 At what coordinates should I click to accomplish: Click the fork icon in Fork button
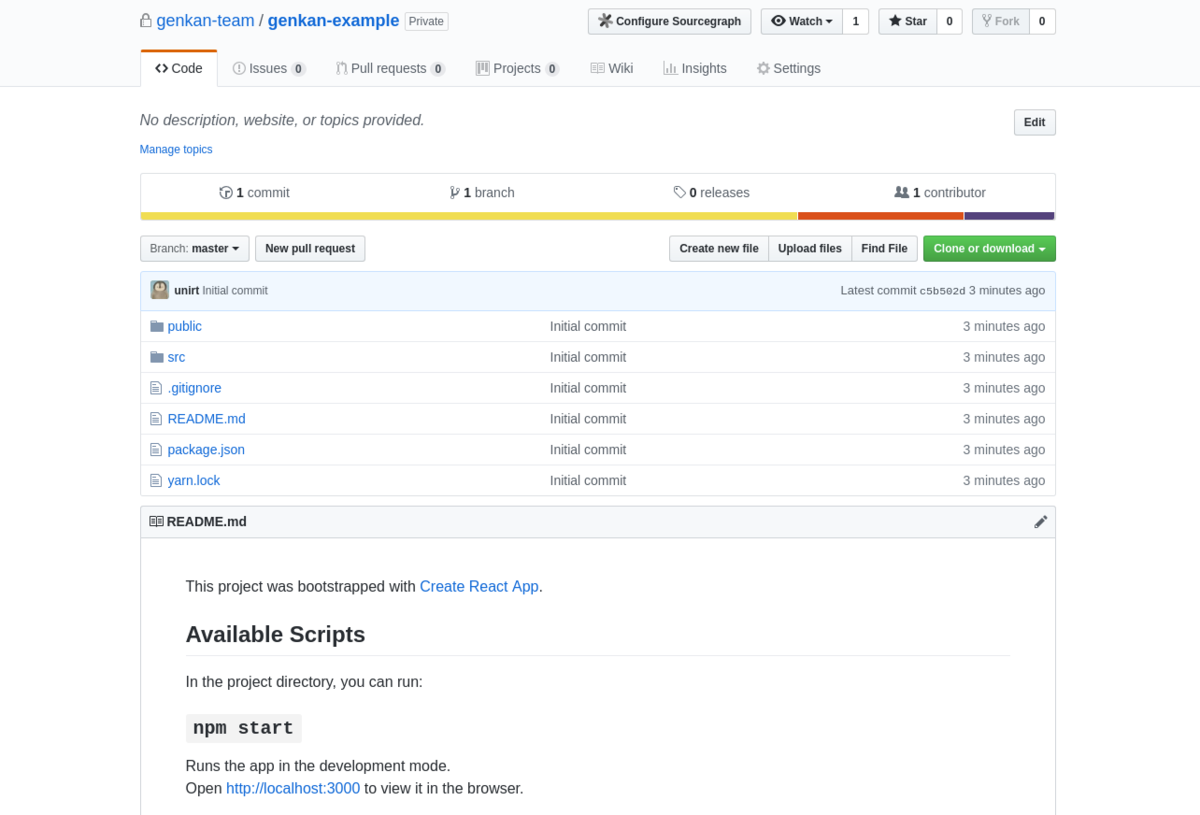pos(987,21)
